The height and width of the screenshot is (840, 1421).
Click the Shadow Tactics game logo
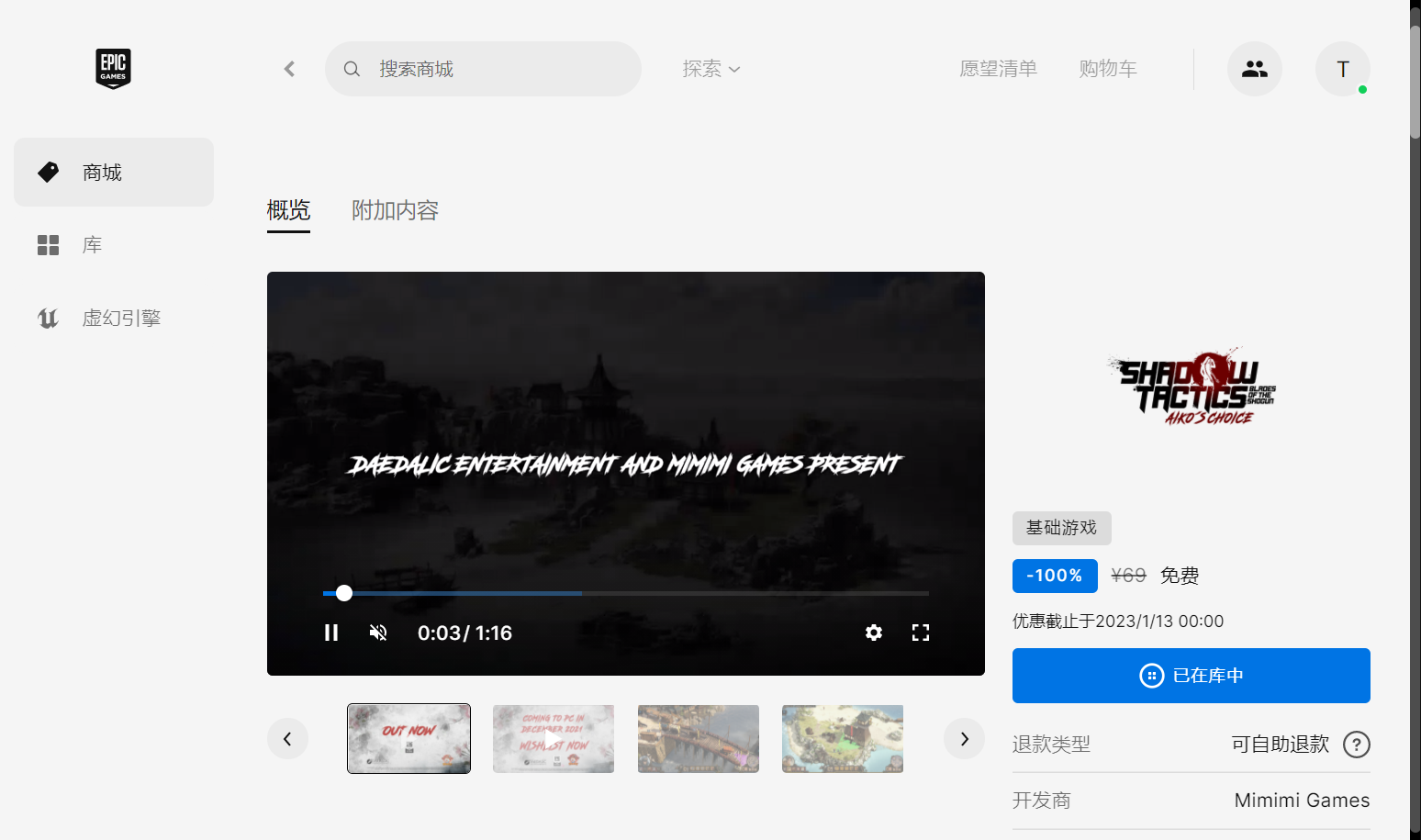pos(1192,387)
